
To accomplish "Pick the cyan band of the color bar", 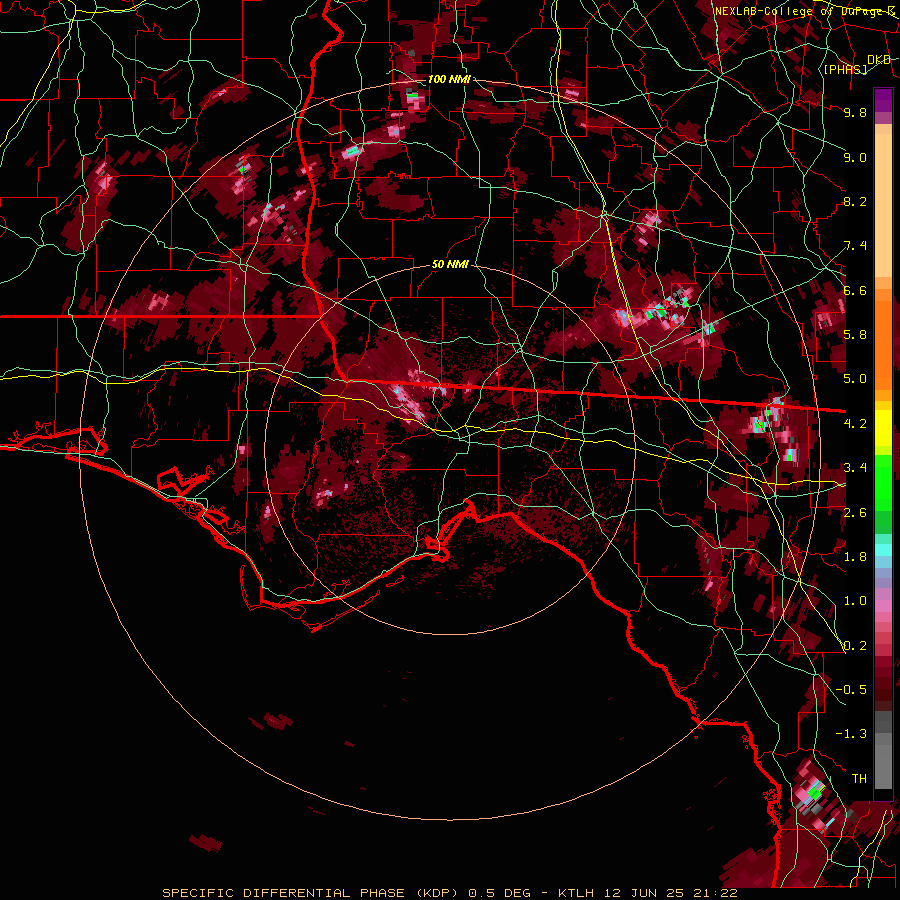I will (883, 550).
